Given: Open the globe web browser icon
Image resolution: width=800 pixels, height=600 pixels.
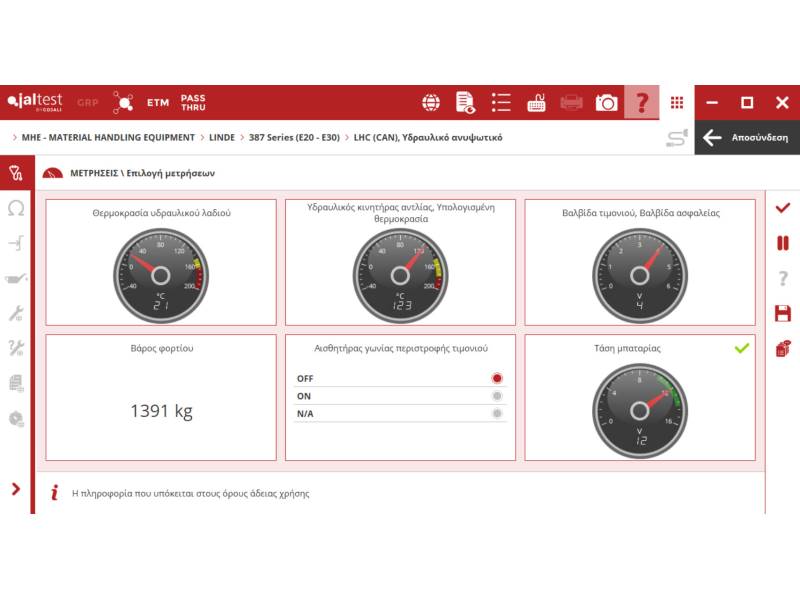Looking at the screenshot, I should pos(431,102).
